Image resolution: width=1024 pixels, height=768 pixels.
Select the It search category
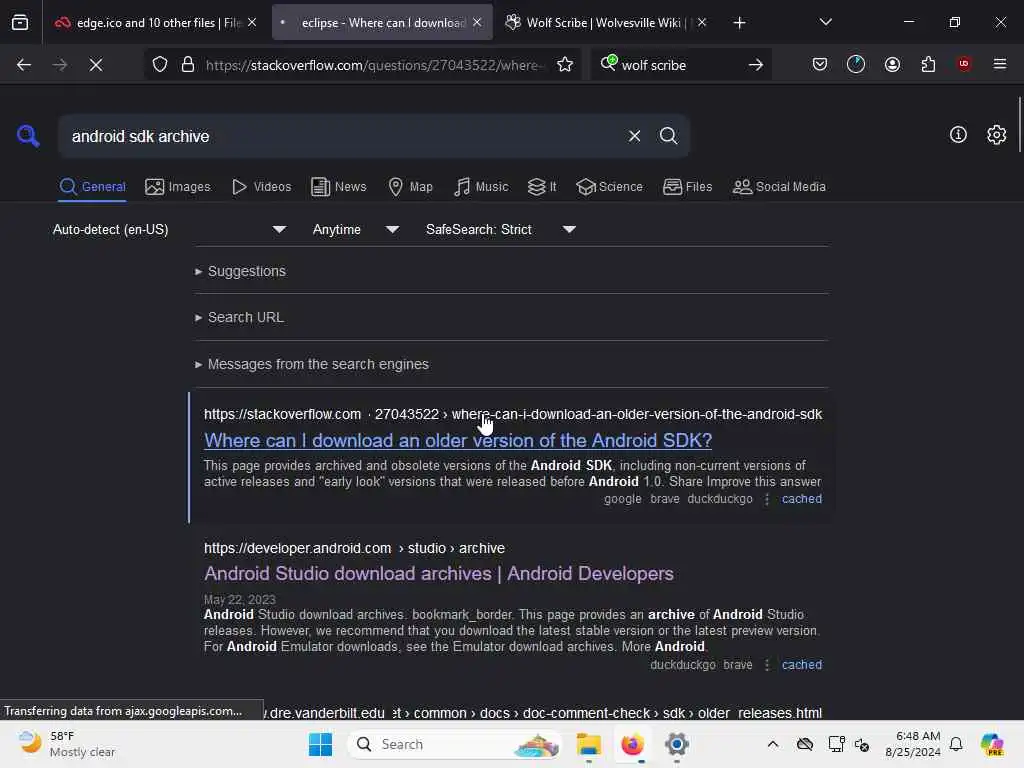(542, 187)
